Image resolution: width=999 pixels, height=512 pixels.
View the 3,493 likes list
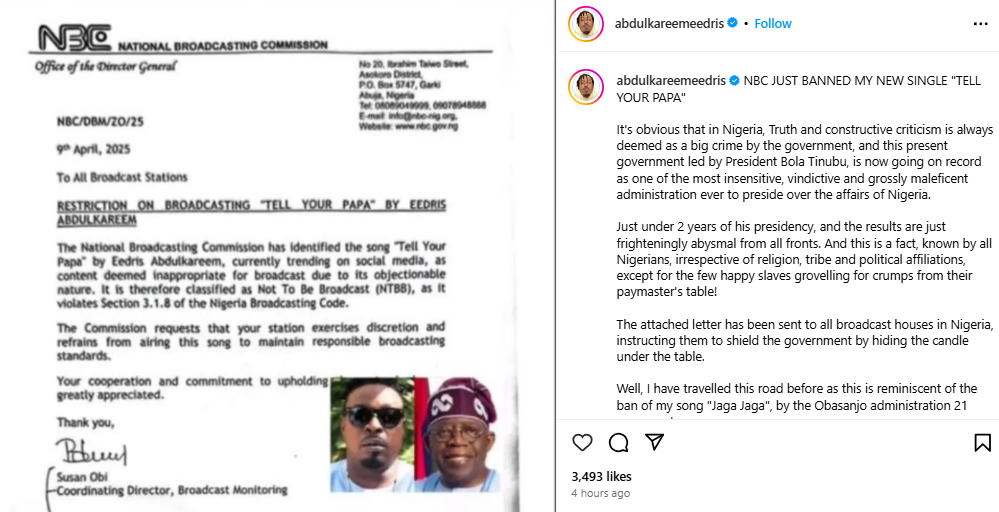point(601,476)
